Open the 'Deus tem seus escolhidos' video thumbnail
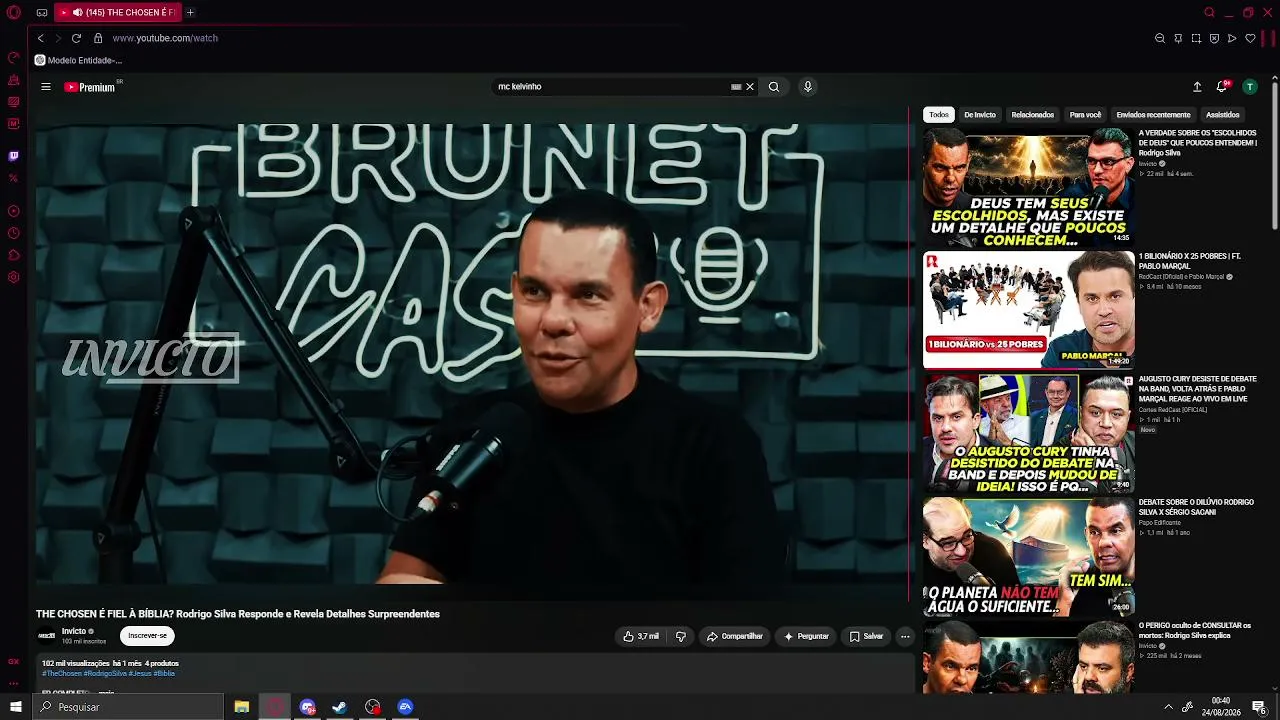Screen dimensions: 1280x720 (1028, 187)
